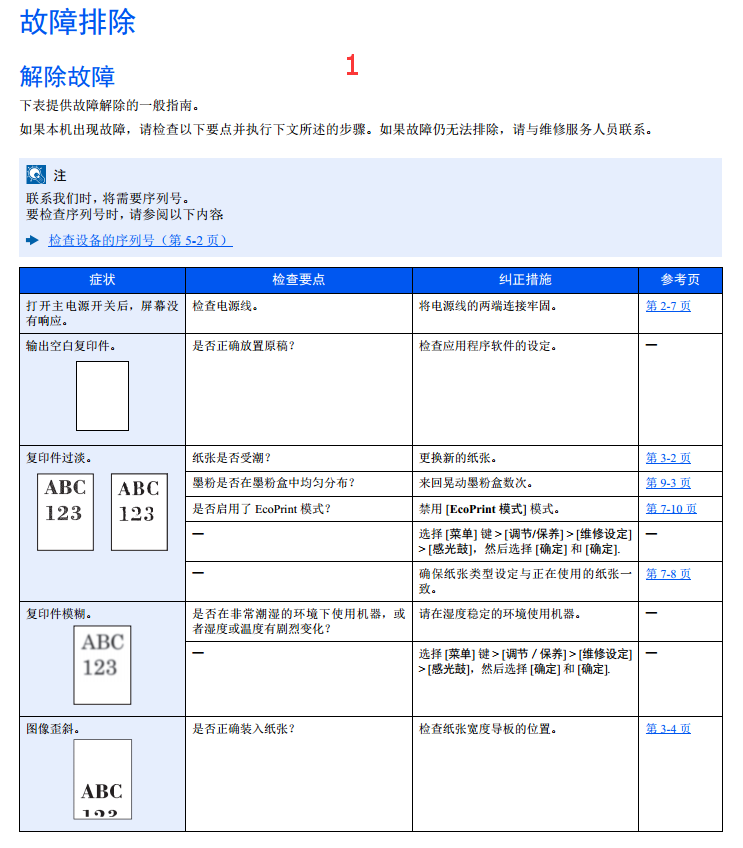Open reference link 第 3-2 页
Image resolution: width=743 pixels, height=848 pixels.
click(668, 458)
